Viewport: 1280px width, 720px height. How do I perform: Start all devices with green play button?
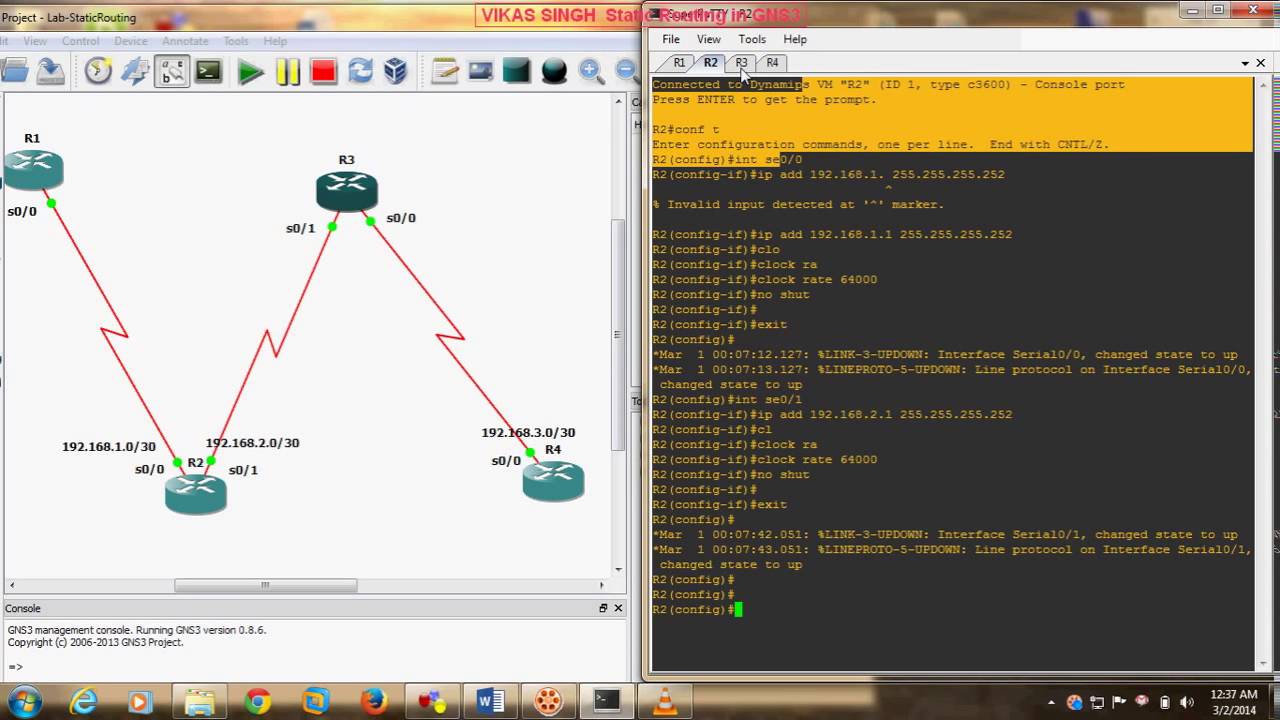pos(251,72)
